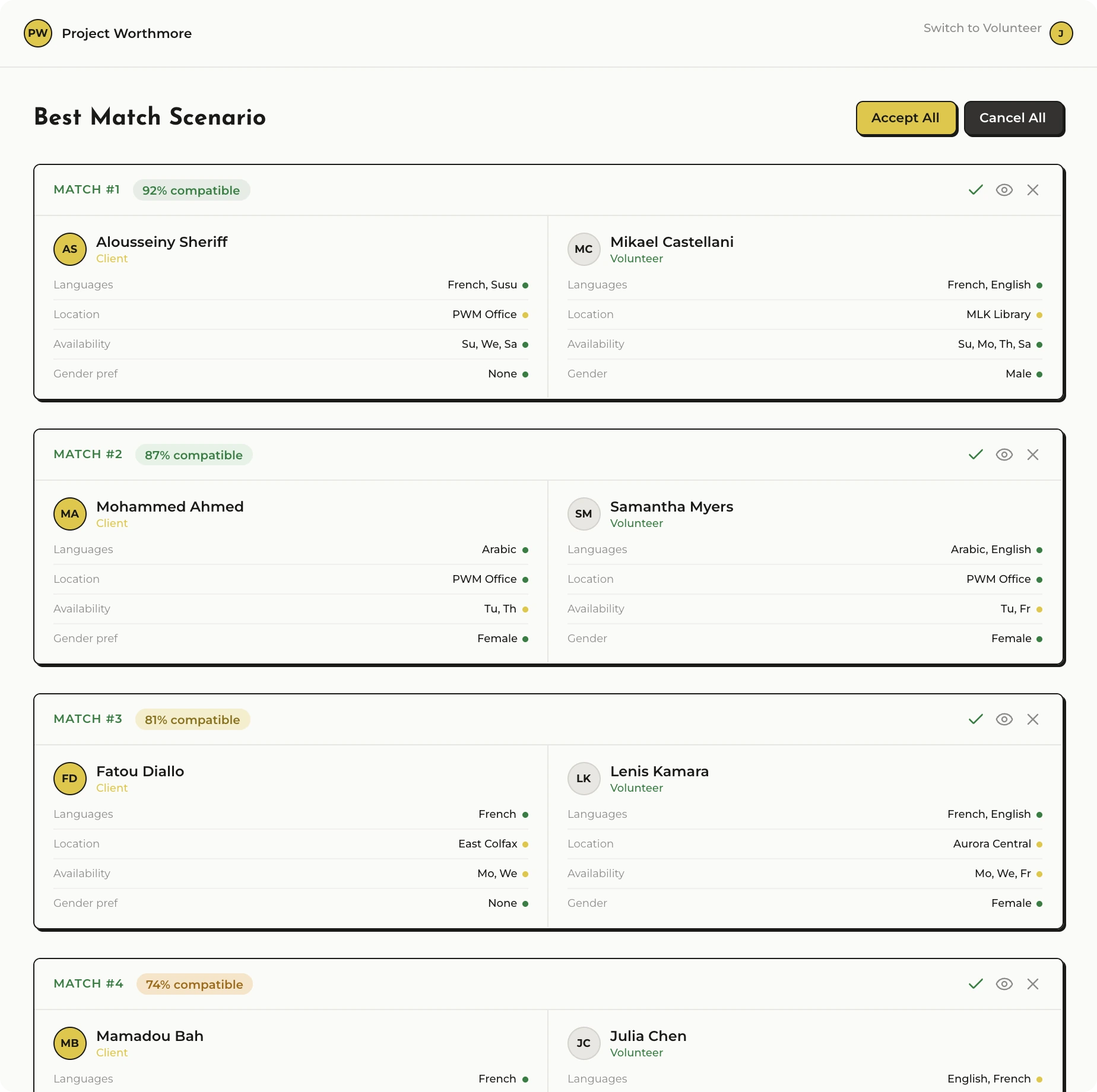The image size is (1097, 1092).
Task: Select the 92% compatible badge
Action: click(191, 191)
